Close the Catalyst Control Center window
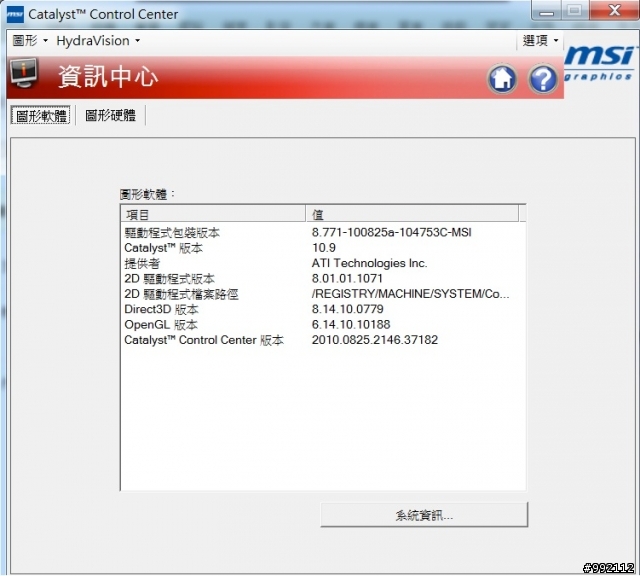The height and width of the screenshot is (576, 640). 614,10
